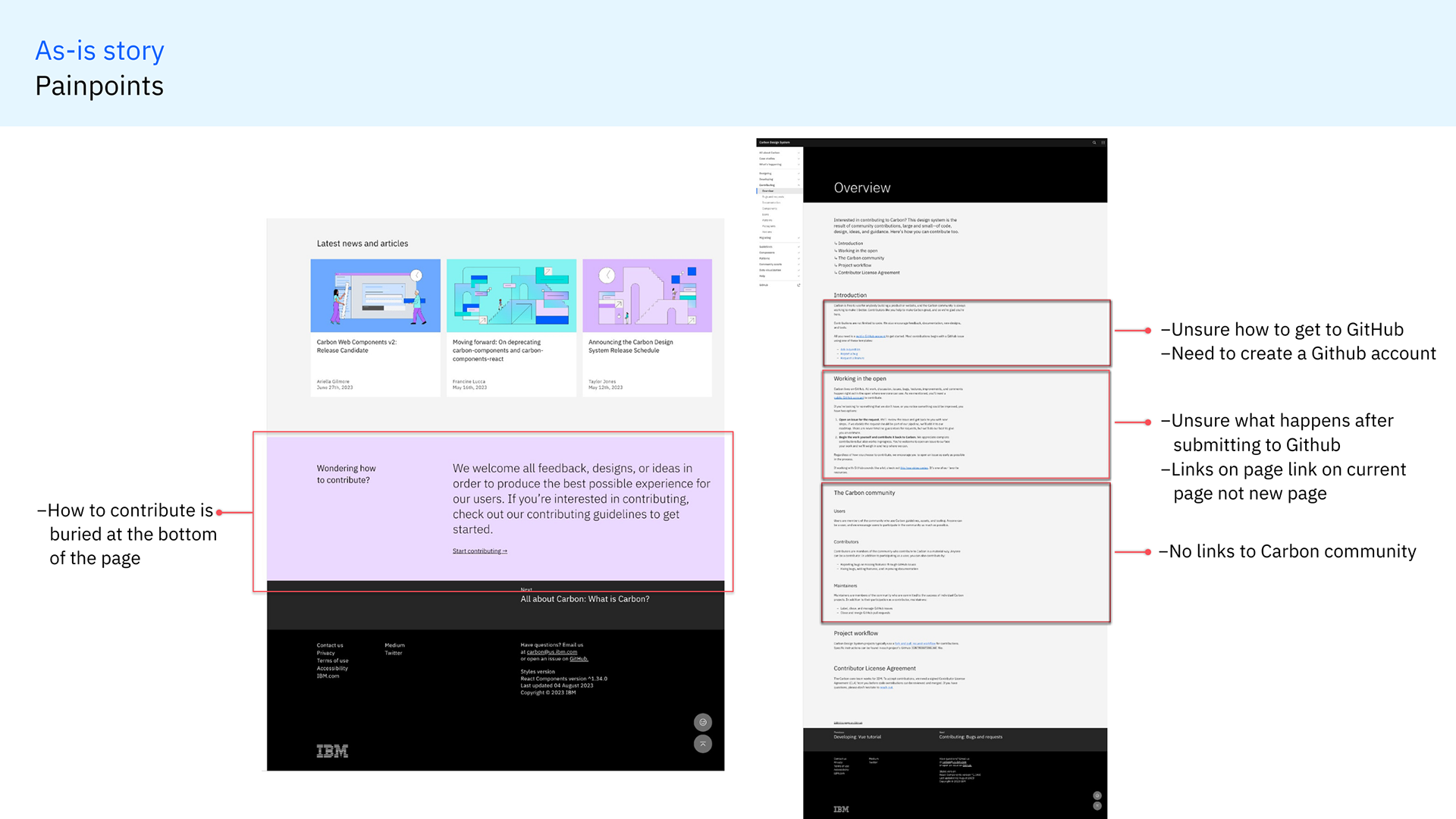Click the feedback smiley button in left screenshot
Image resolution: width=1456 pixels, height=819 pixels.
coord(703,722)
